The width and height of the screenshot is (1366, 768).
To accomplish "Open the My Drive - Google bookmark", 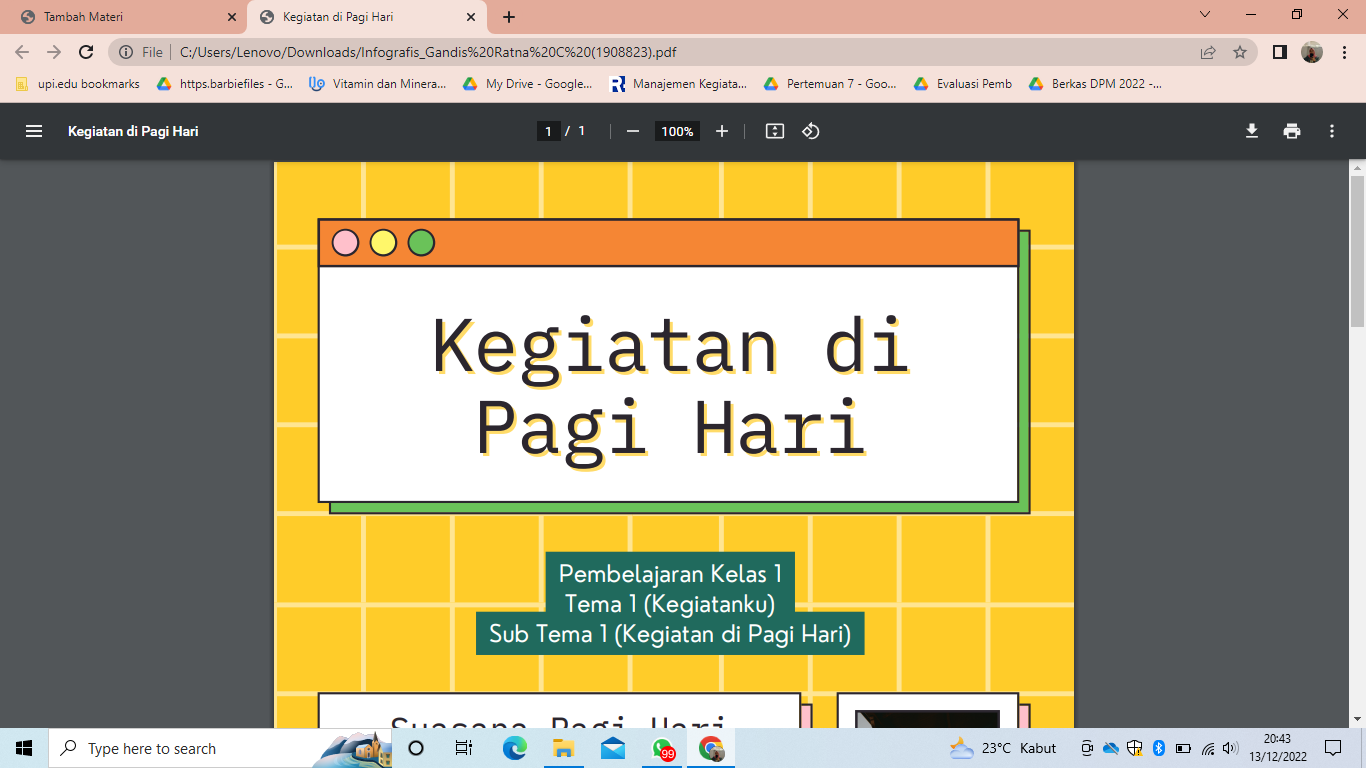I will (528, 84).
